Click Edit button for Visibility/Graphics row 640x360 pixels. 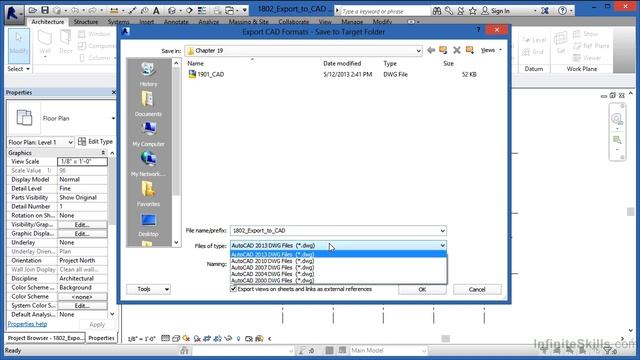(x=82, y=224)
